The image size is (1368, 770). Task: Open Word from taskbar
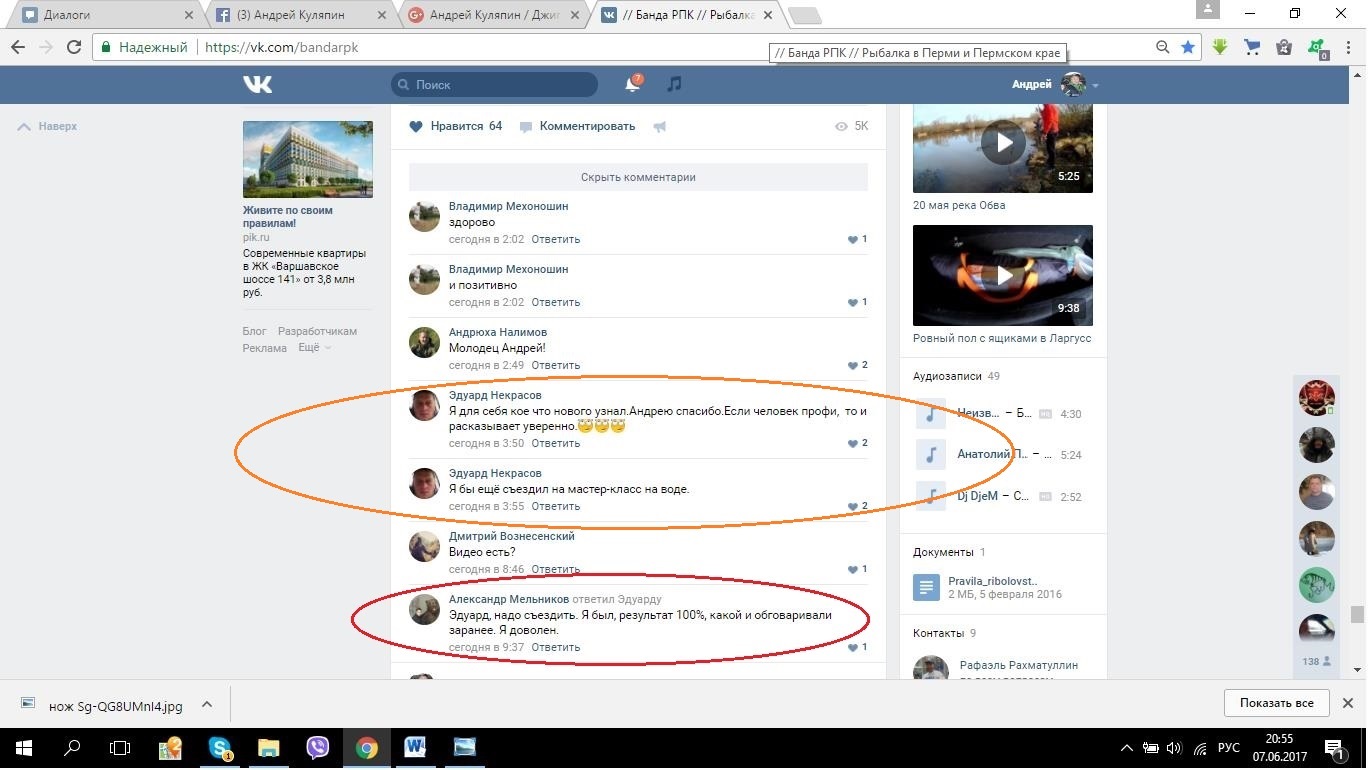click(415, 747)
